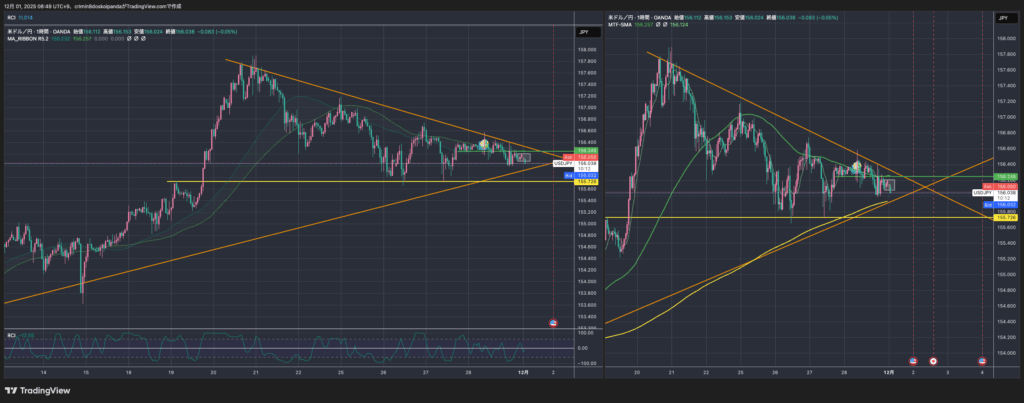Click the first US flag event icon in right chart
The width and height of the screenshot is (1024, 403).
pos(912,360)
